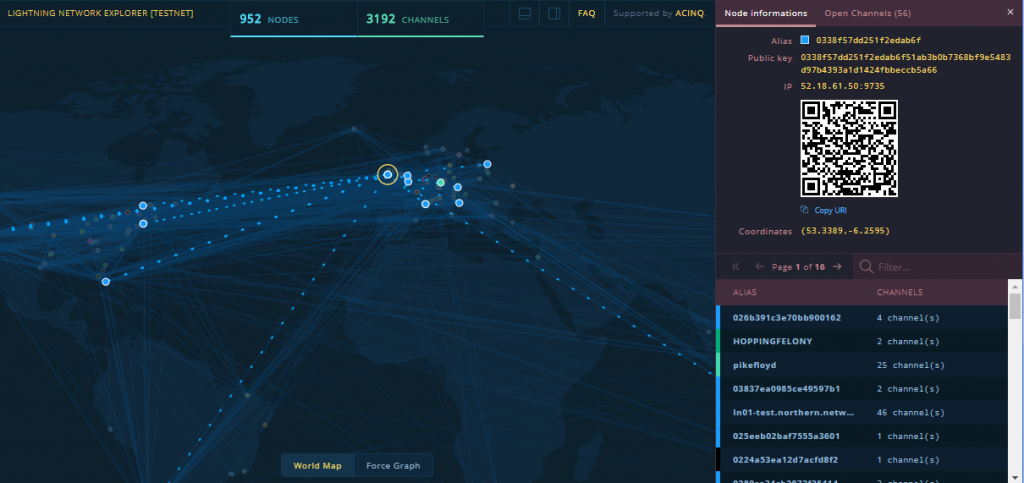Toggle the right side panel layout icon
Image resolution: width=1024 pixels, height=483 pixels.
(x=554, y=13)
